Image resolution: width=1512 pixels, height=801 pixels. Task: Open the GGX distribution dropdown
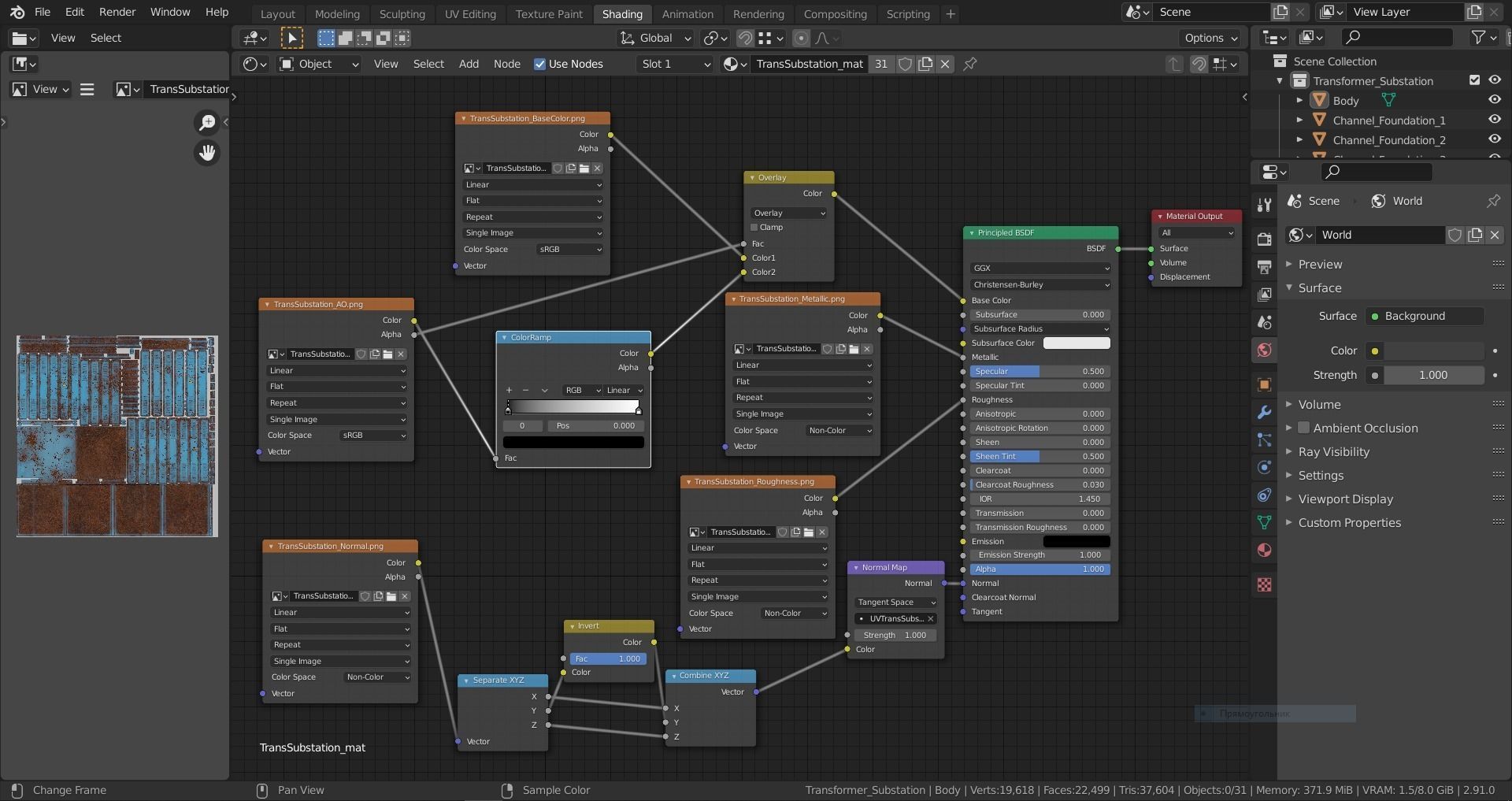[x=1040, y=268]
